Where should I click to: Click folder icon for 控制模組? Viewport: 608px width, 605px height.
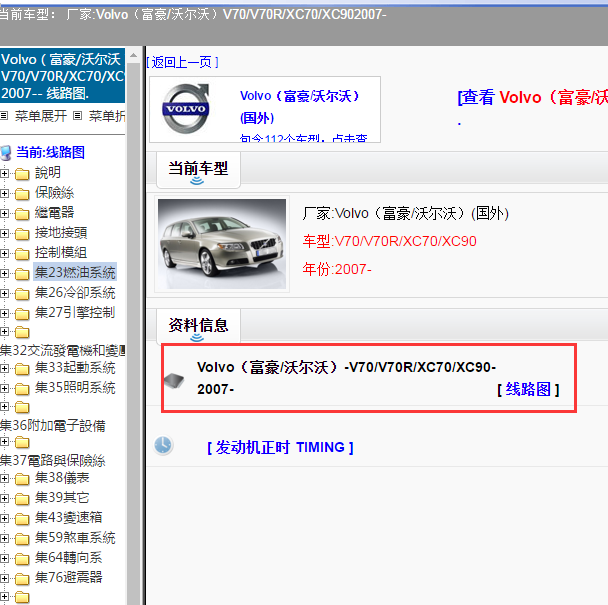tap(22, 254)
